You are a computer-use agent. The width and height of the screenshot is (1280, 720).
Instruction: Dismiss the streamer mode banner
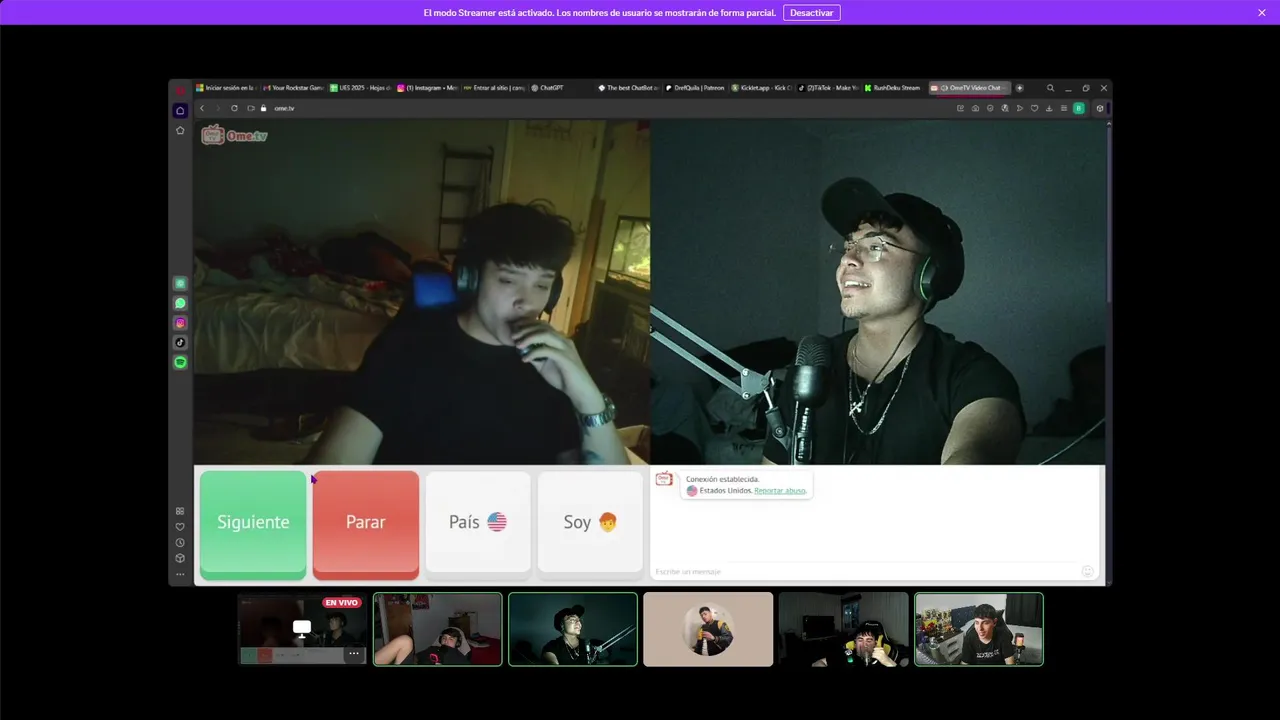pyautogui.click(x=1262, y=13)
